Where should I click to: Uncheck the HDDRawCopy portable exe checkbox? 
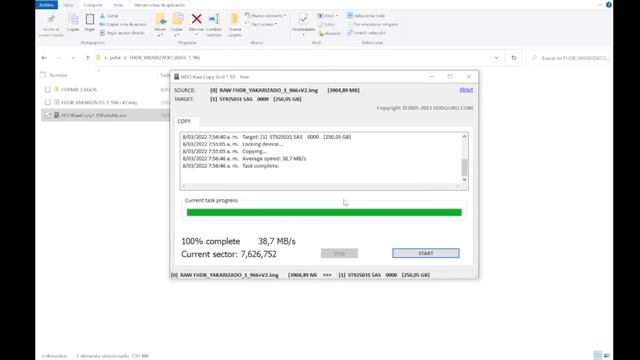tap(48, 116)
